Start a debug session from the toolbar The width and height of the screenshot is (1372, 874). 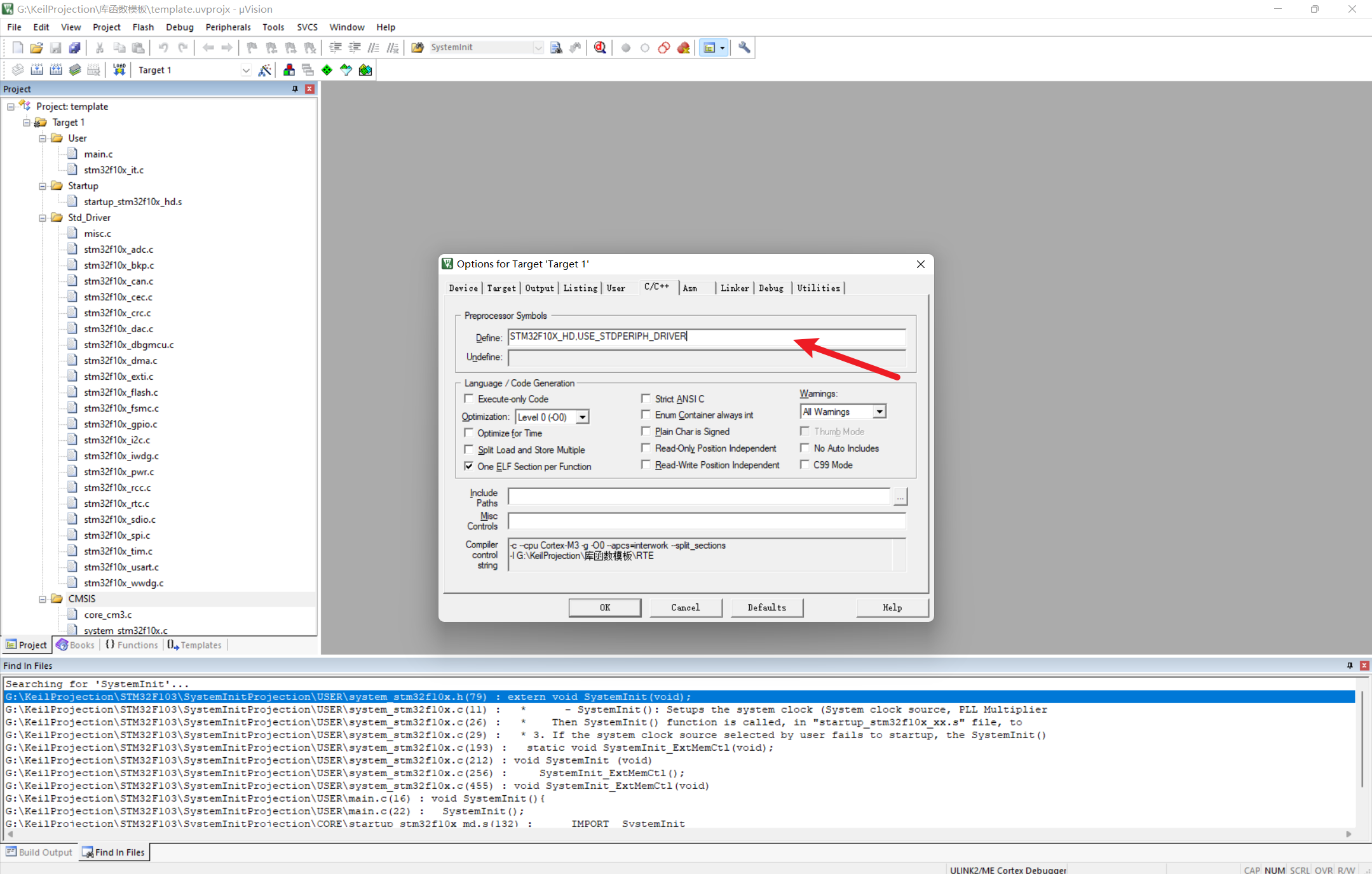599,47
